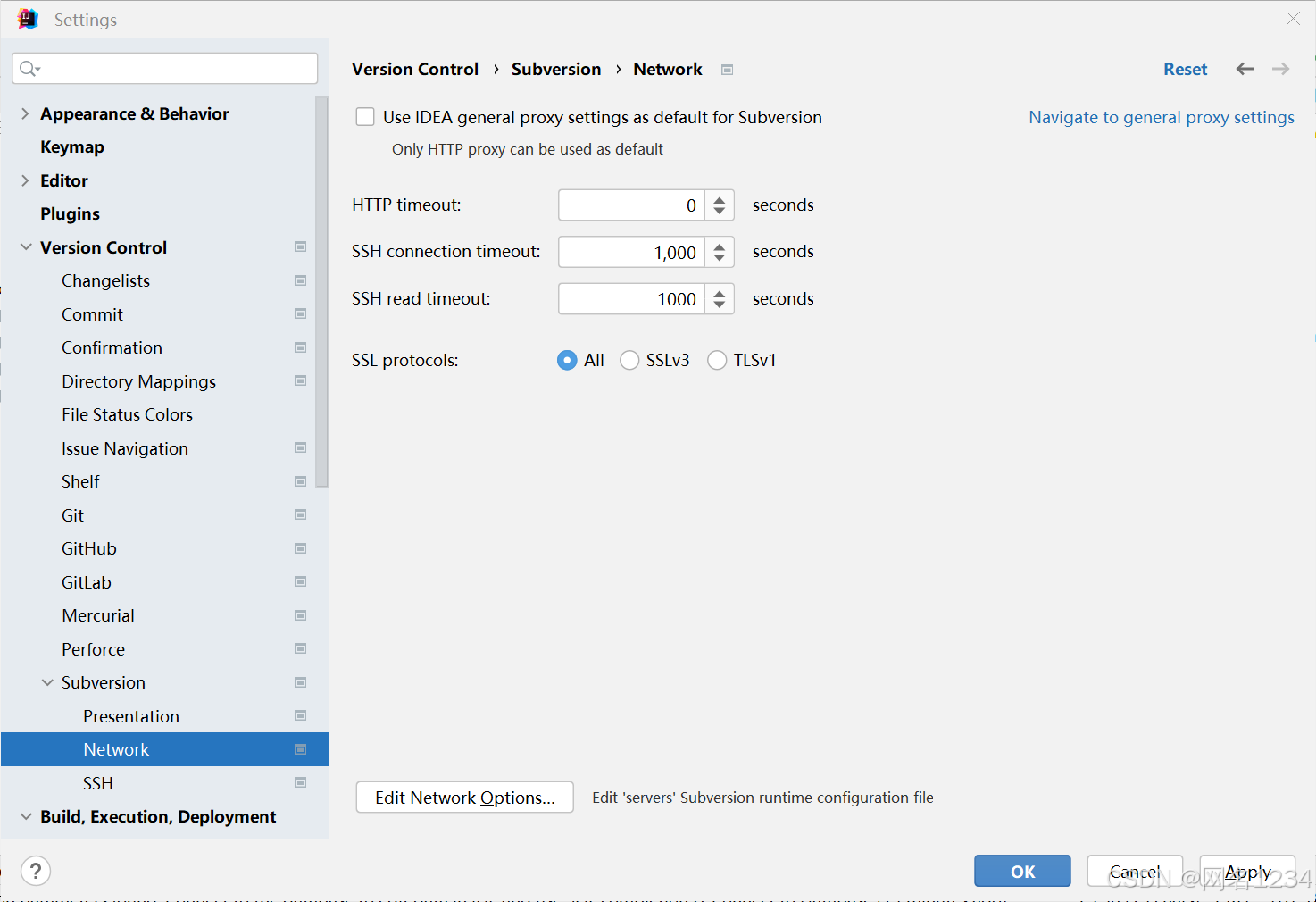Click the SSH read timeout value field

(x=631, y=299)
